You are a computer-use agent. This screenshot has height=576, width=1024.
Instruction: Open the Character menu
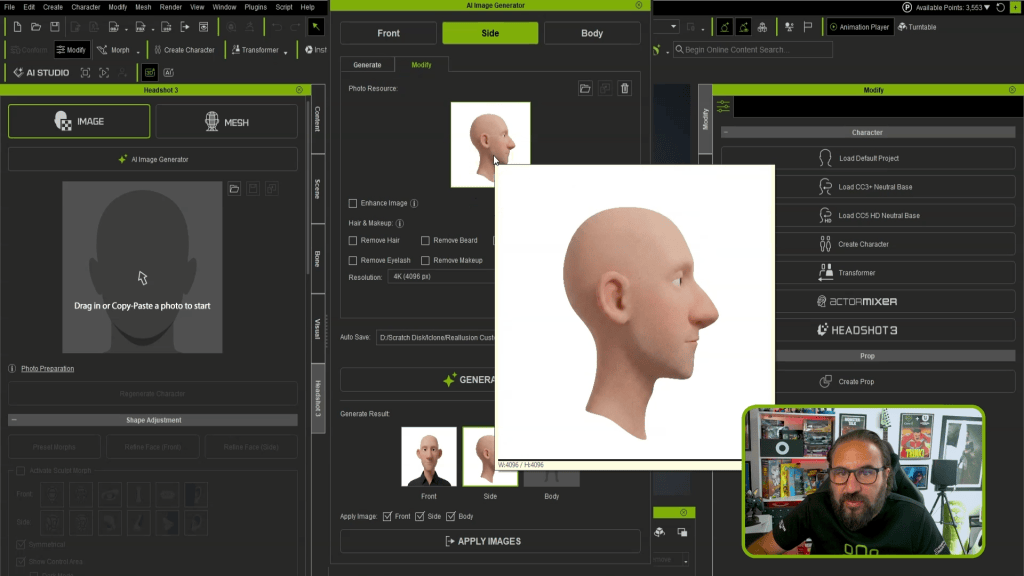(86, 7)
